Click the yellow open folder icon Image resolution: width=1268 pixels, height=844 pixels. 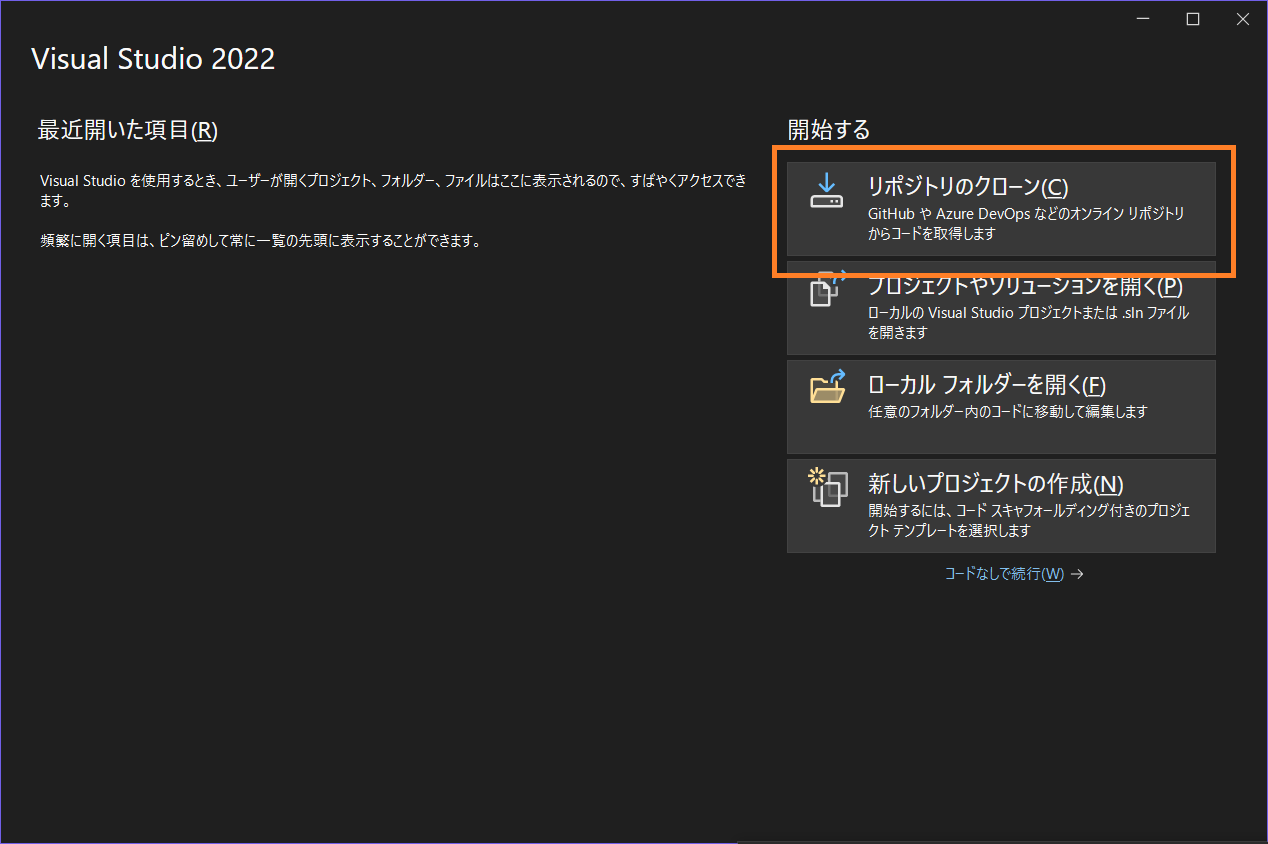(826, 390)
